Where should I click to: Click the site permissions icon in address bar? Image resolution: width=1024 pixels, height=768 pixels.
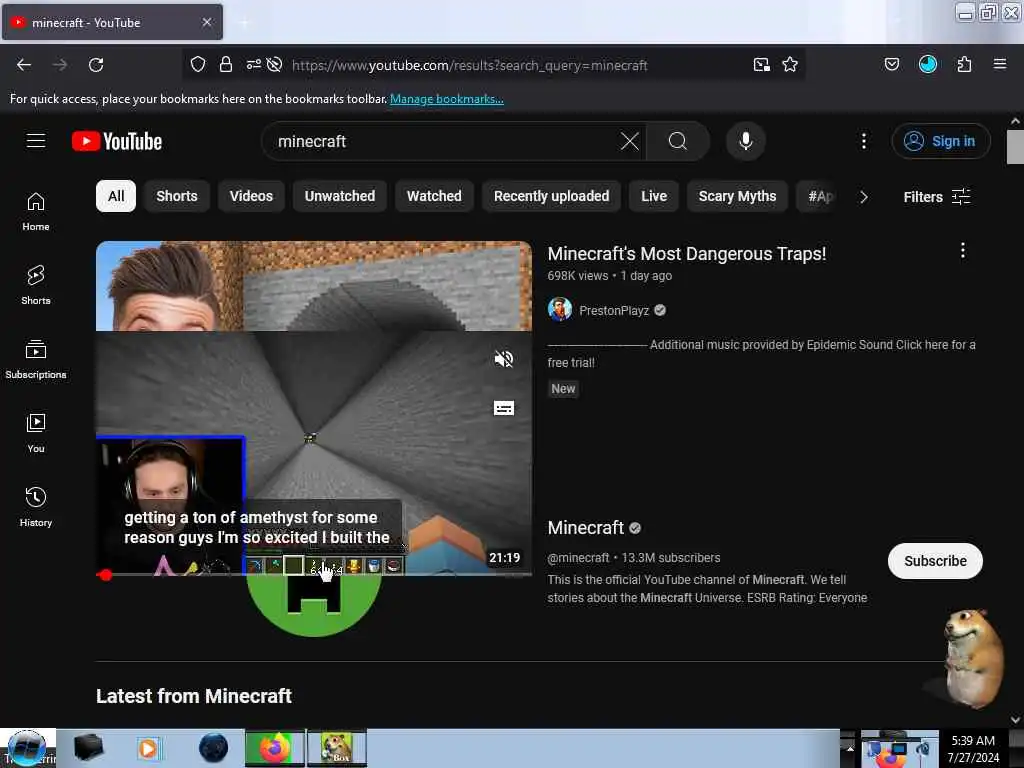point(253,64)
